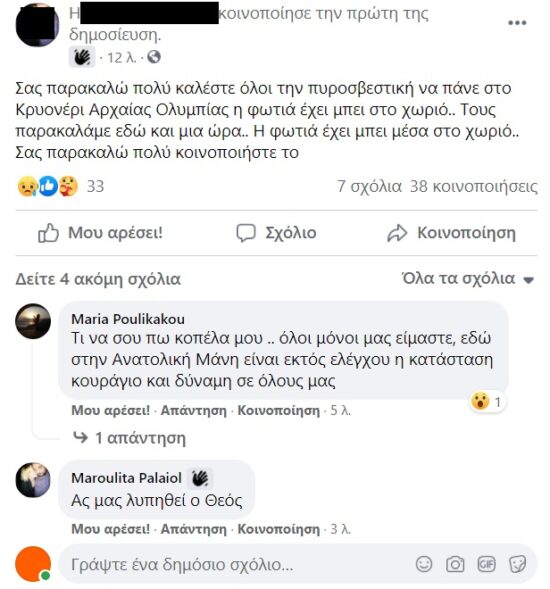This screenshot has width=550, height=589.
Task: Expand Δείτε 4 ακόμη σχόλια
Action: (x=98, y=279)
